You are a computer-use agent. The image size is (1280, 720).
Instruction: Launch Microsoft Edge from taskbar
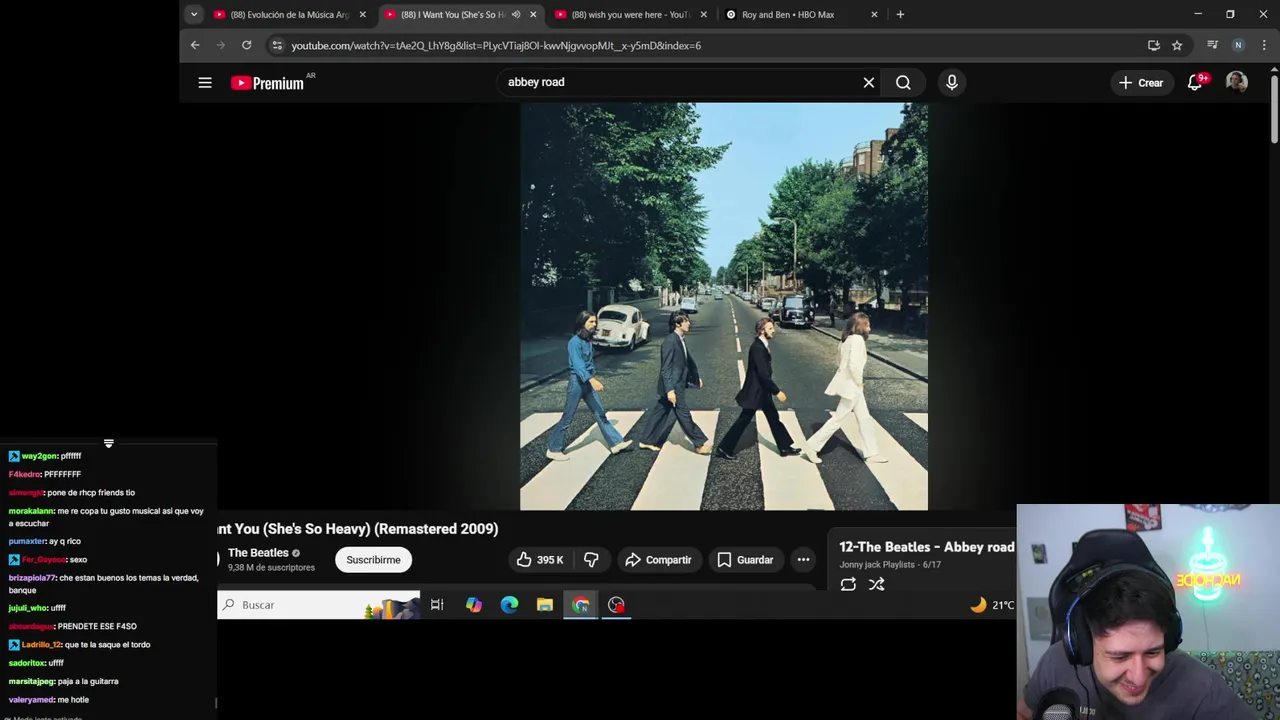509,605
